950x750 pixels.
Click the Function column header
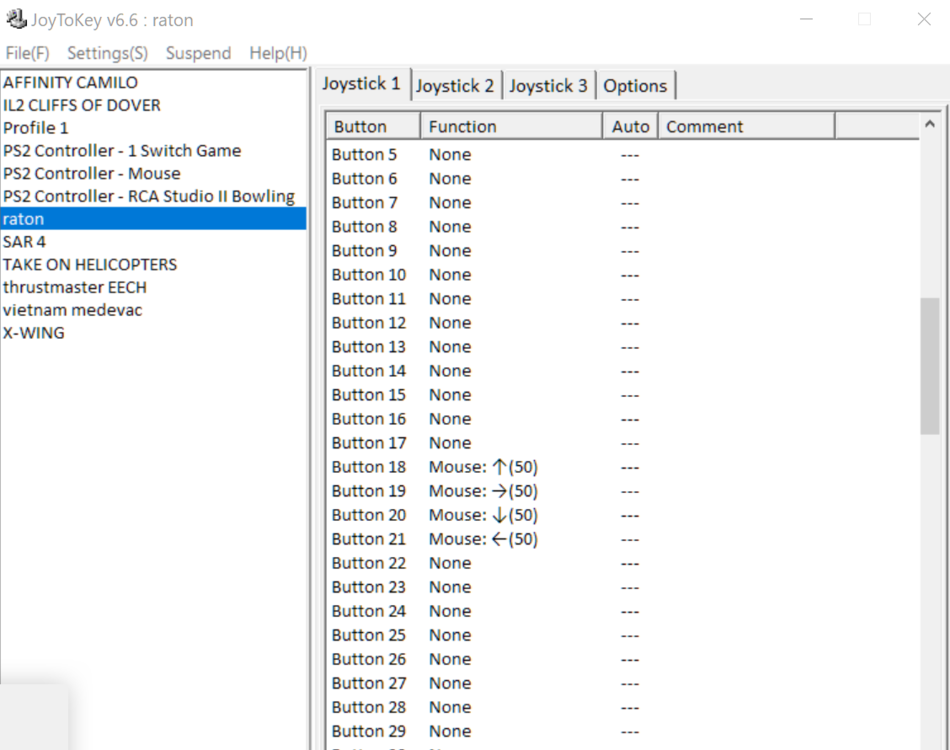[511, 126]
